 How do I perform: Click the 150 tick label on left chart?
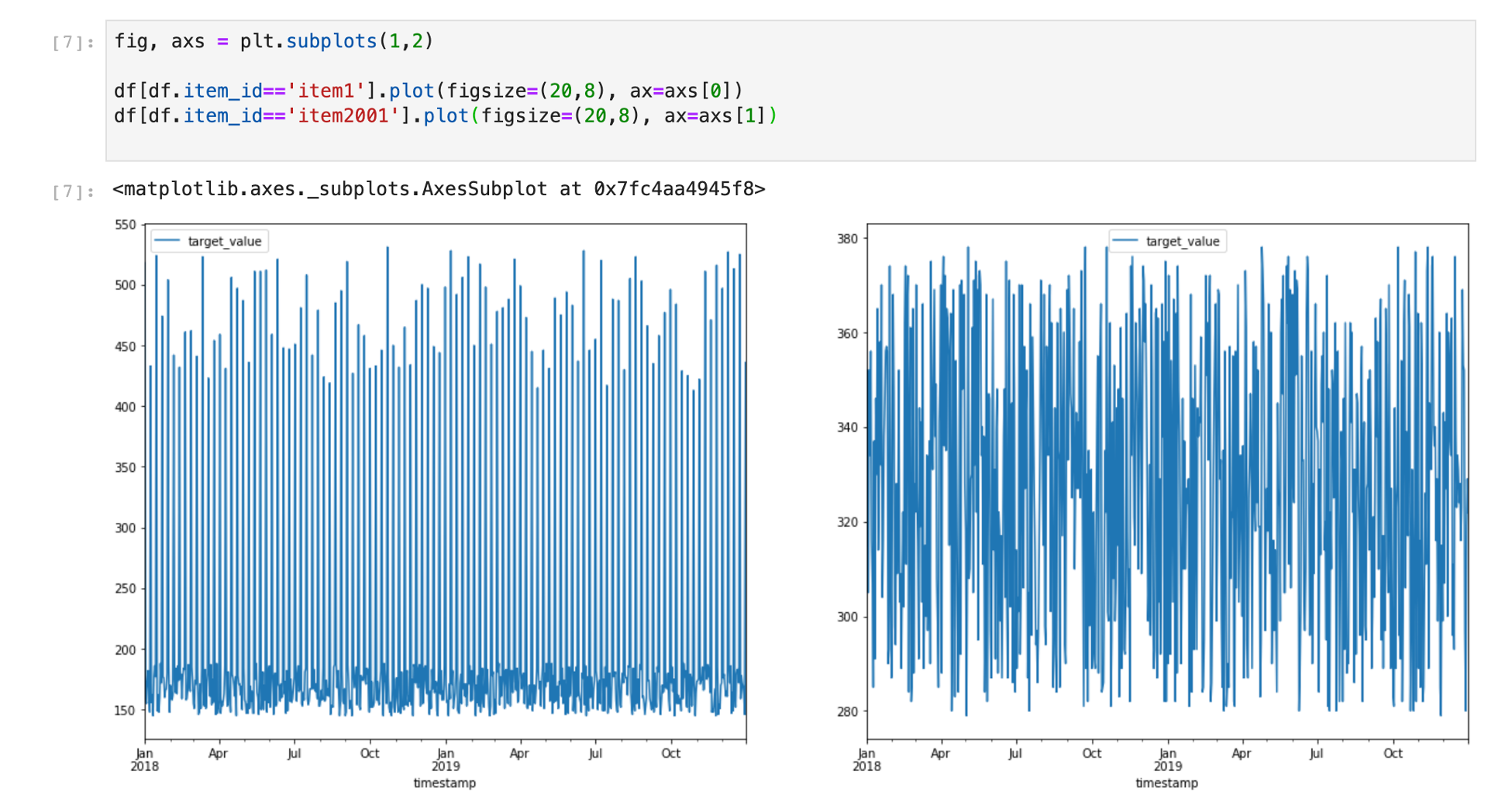(x=125, y=710)
